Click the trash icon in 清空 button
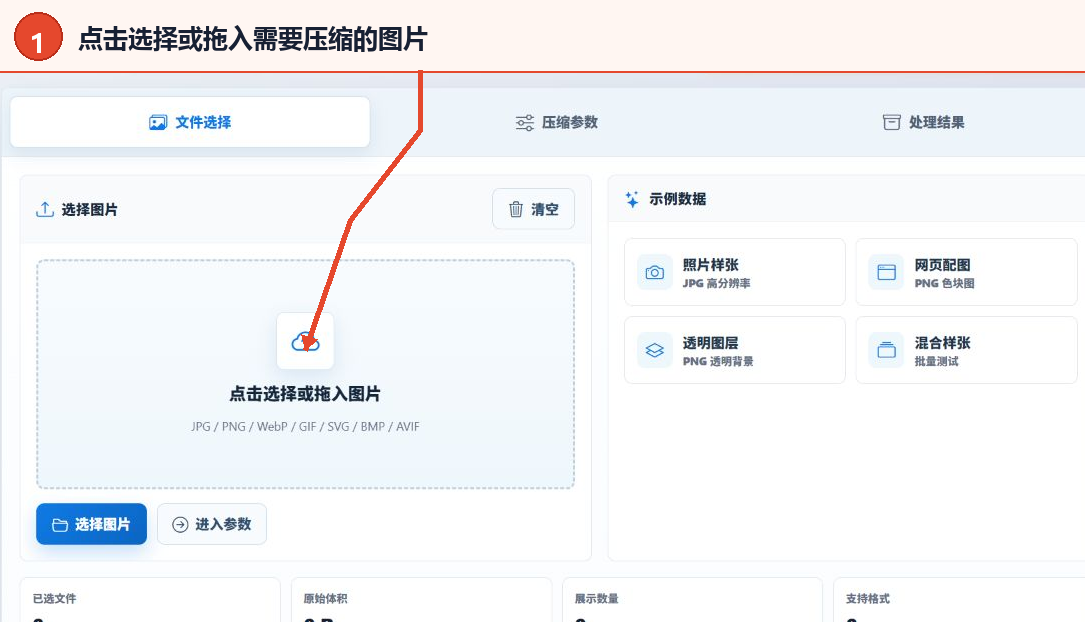This screenshot has width=1085, height=622. pos(516,209)
